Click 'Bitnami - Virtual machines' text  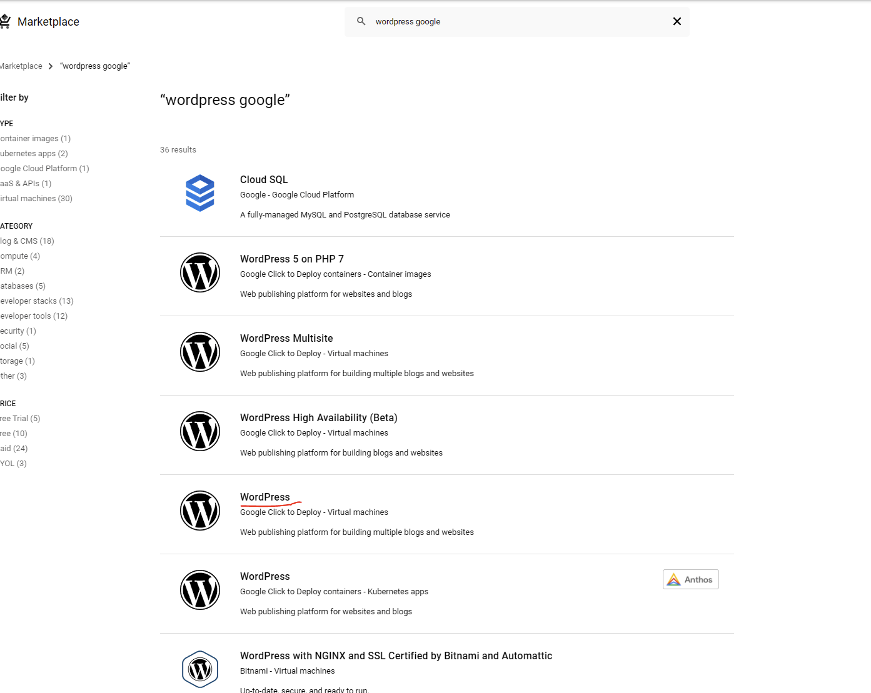(287, 671)
